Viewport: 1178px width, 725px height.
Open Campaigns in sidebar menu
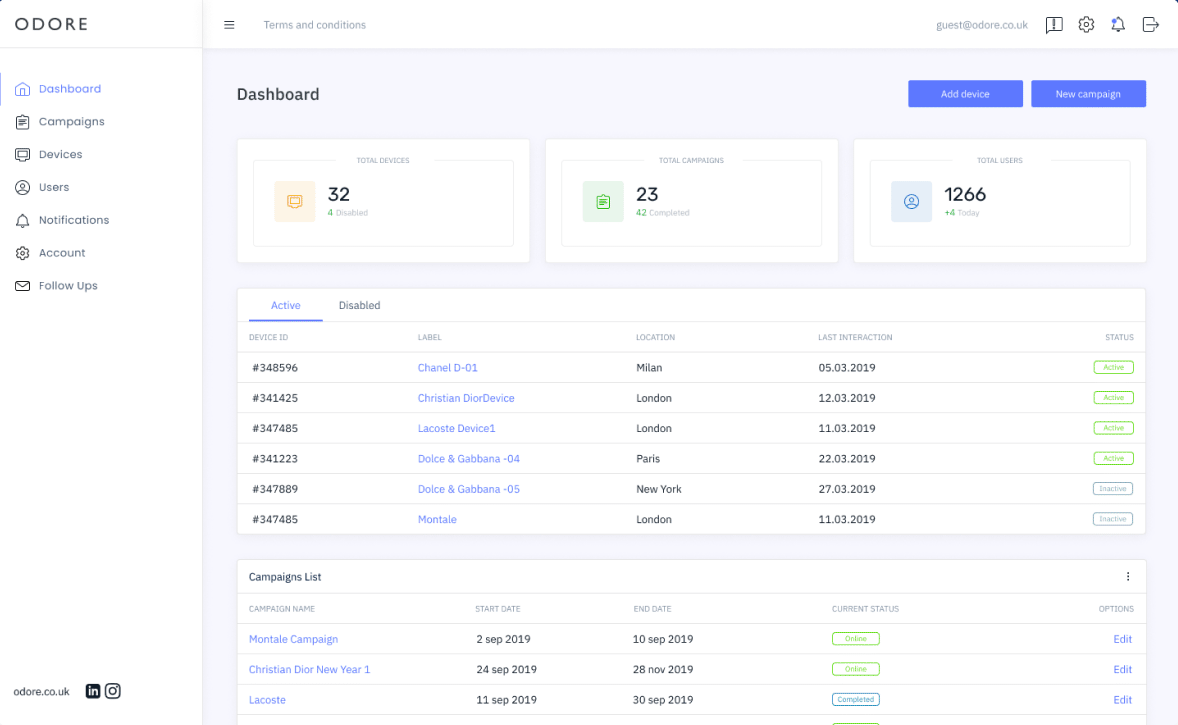pyautogui.click(x=72, y=122)
